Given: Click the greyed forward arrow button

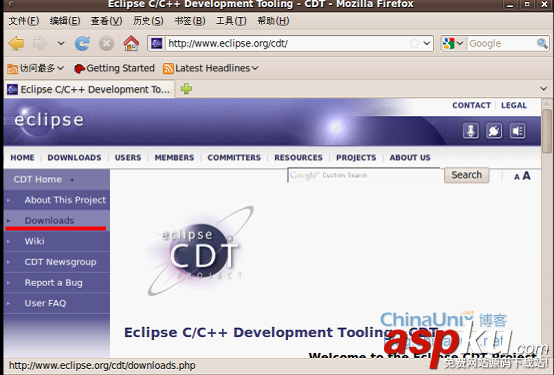Looking at the screenshot, I should [x=40, y=43].
